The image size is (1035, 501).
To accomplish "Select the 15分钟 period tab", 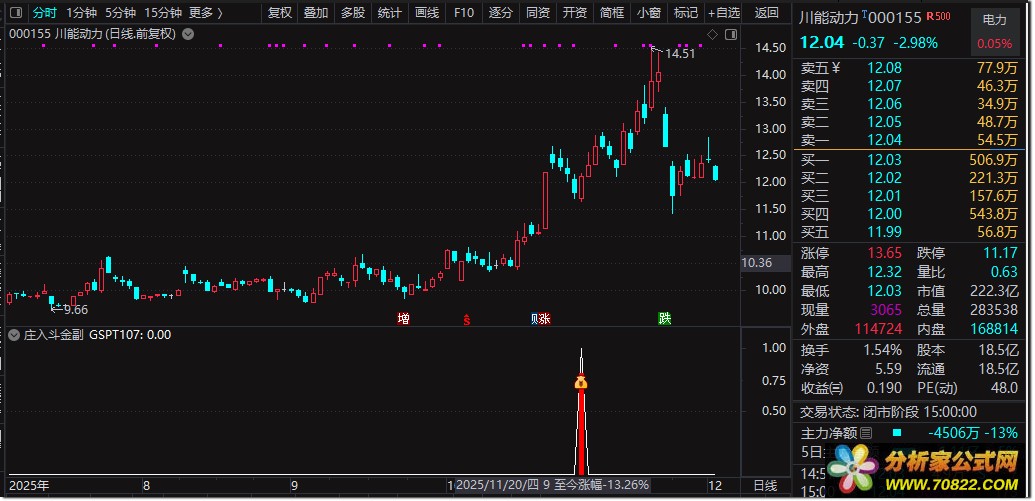I will (163, 13).
